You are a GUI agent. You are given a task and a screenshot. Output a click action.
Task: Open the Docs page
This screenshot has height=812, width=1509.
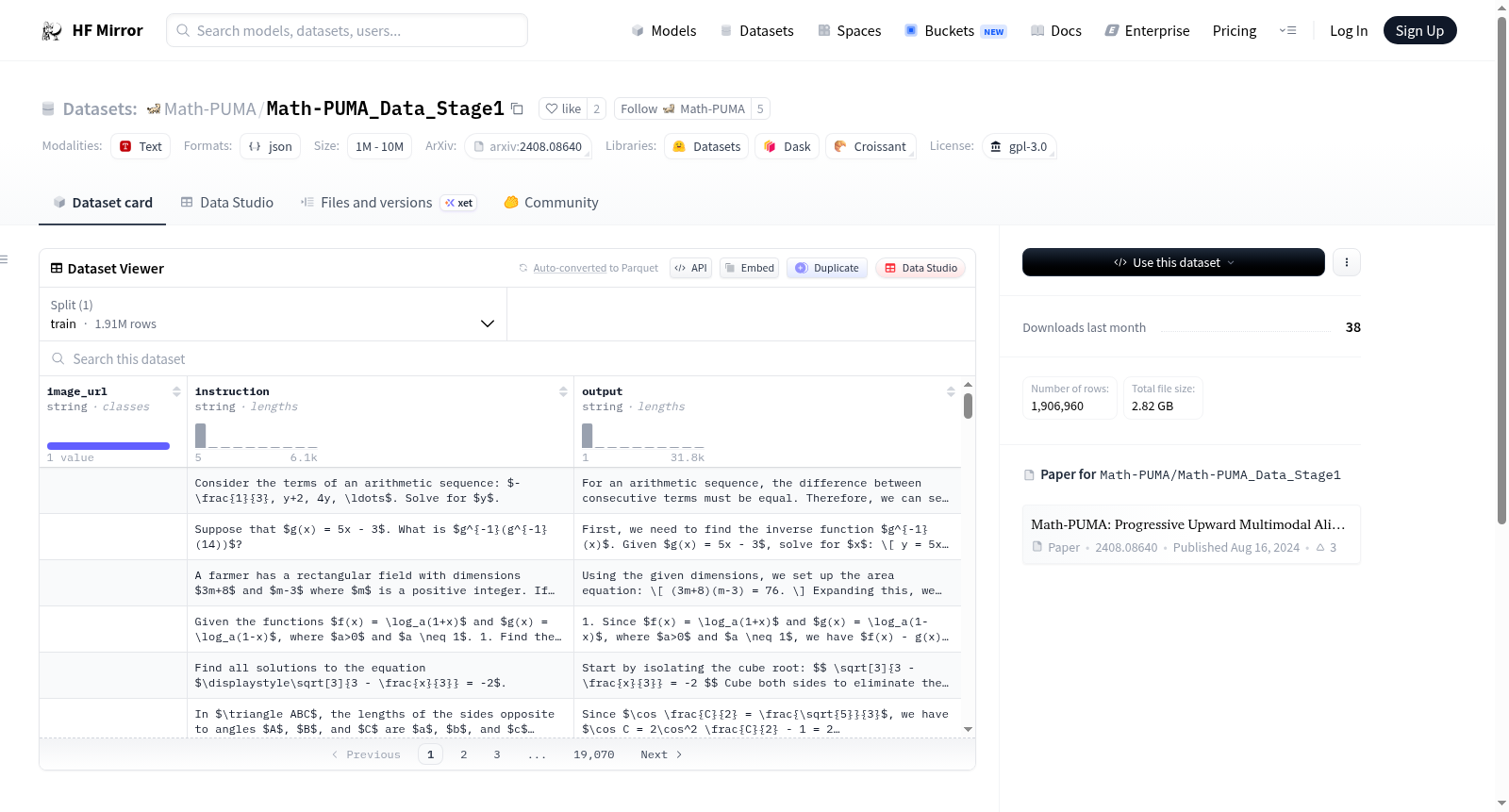click(x=1056, y=31)
